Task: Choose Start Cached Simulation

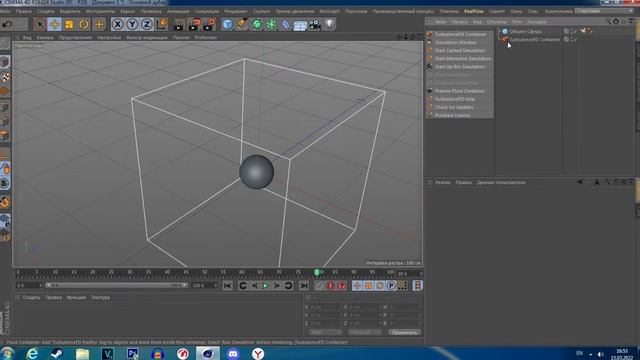Action: click(460, 51)
